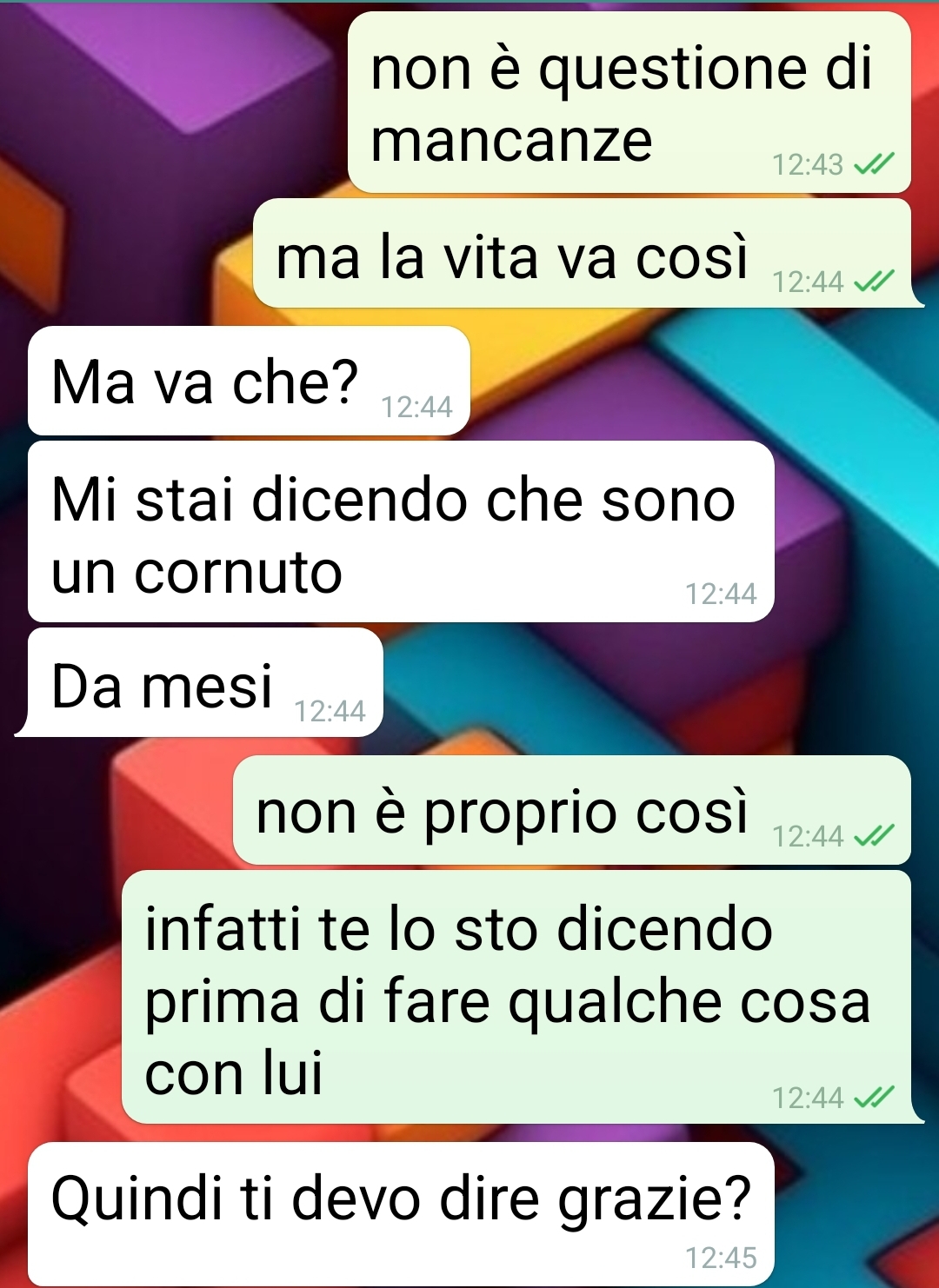Screen dimensions: 939x1288
Task: Tap the 12:44 timestamp beside 'Ma va che?'
Action: tap(416, 407)
